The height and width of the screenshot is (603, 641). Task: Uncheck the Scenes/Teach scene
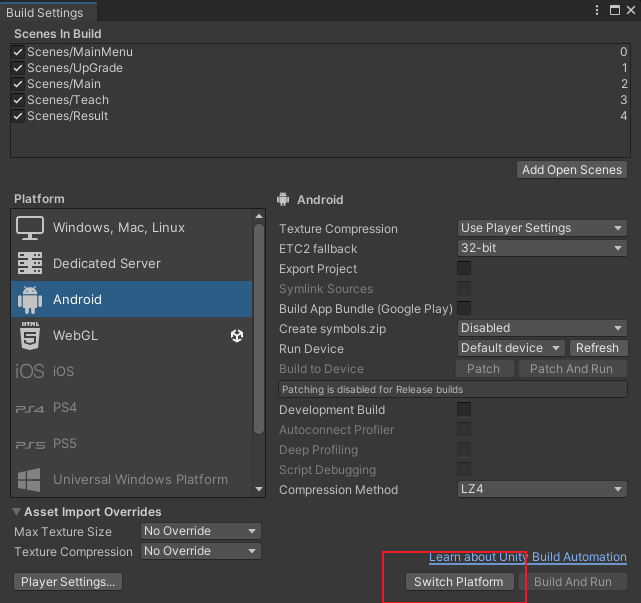[x=18, y=100]
